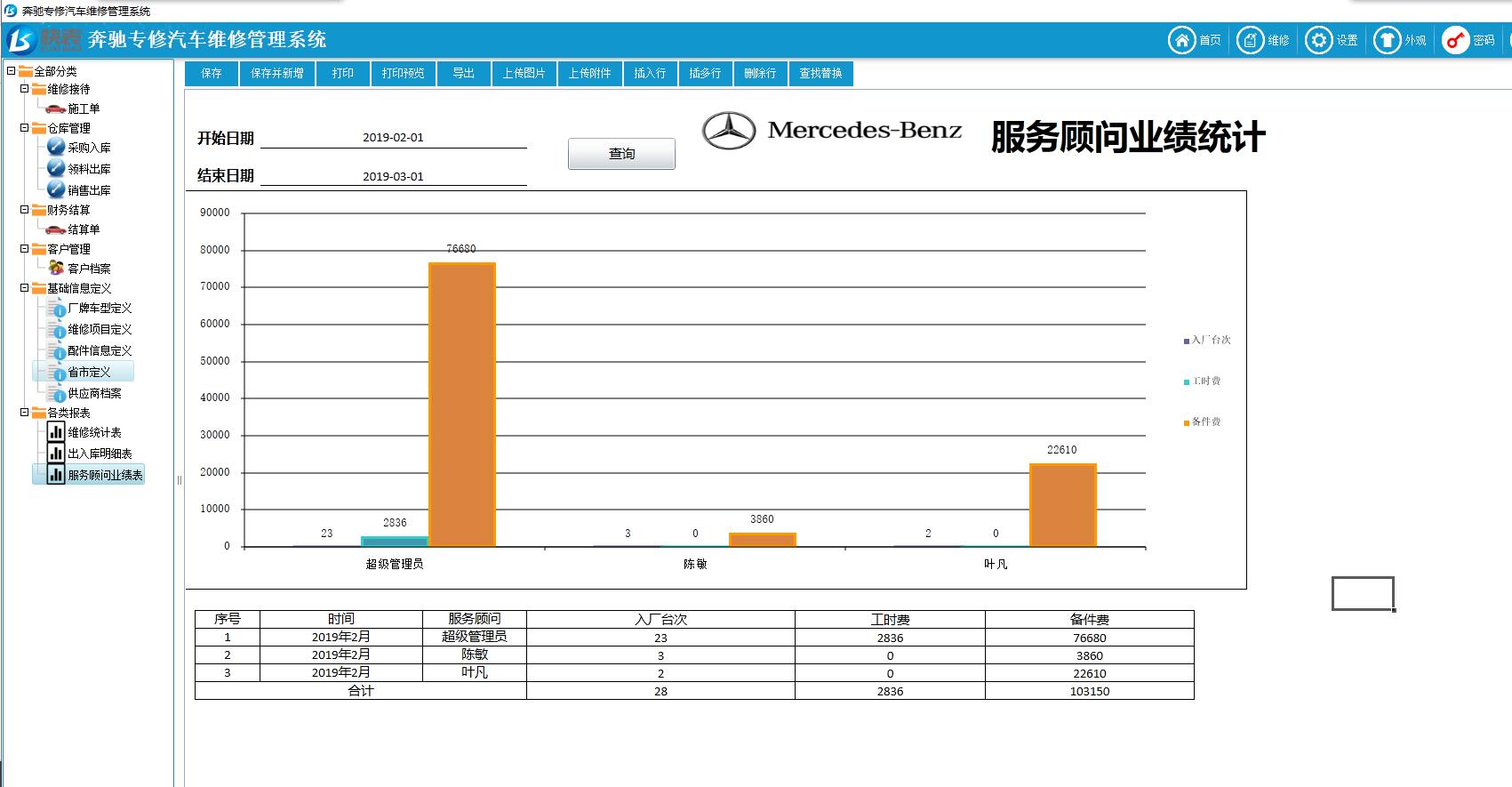
Task: Select the 采购入库 icon
Action: click(x=56, y=147)
